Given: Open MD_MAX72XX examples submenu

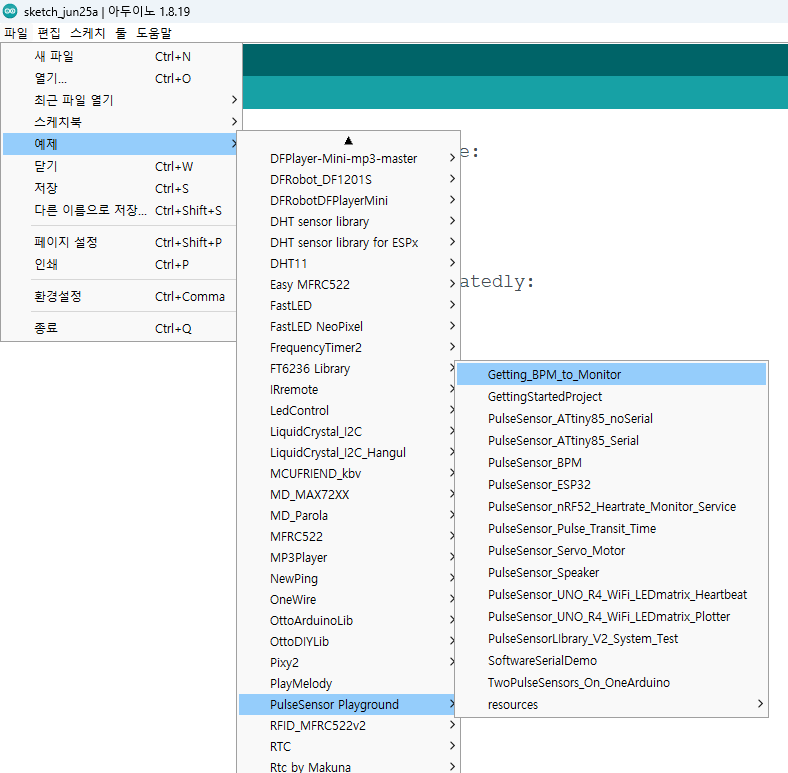Looking at the screenshot, I should click(347, 495).
